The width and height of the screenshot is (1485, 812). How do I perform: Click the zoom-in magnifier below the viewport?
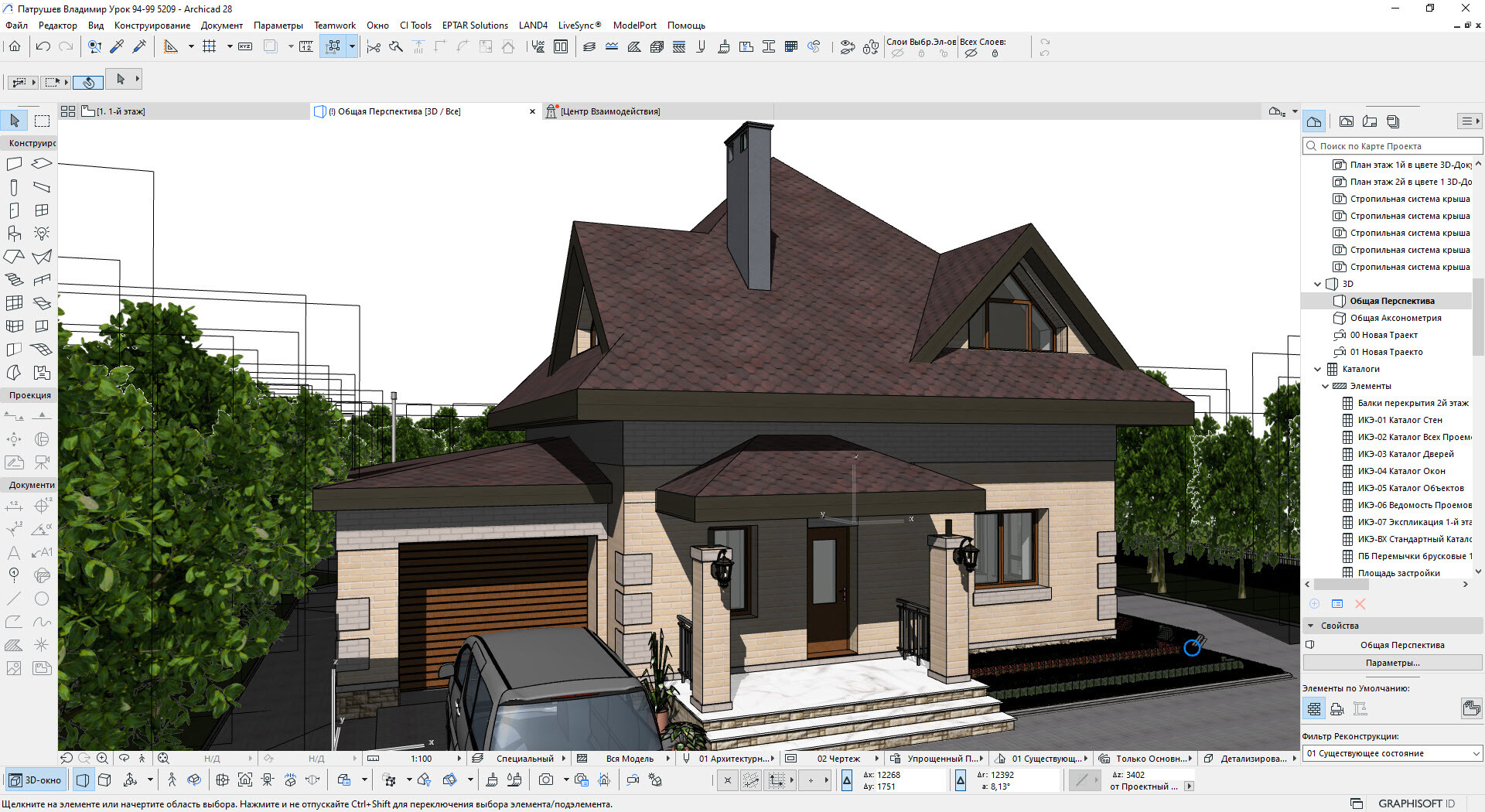(102, 759)
